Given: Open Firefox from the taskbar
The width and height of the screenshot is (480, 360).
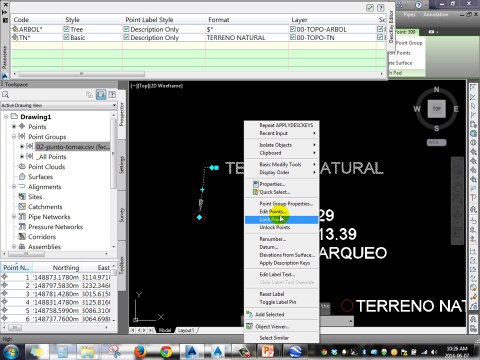Looking at the screenshot, I should point(140,352).
